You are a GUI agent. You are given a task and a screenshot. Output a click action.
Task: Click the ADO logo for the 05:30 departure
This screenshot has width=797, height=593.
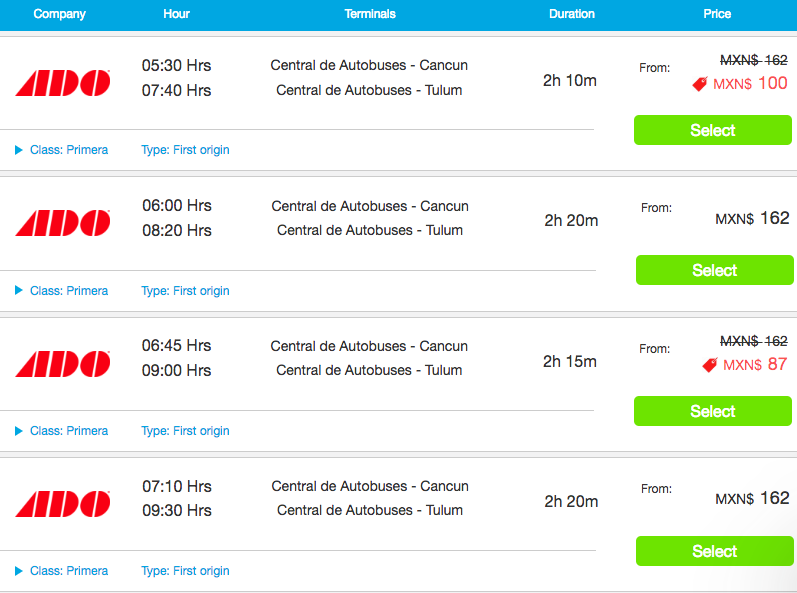tap(63, 83)
